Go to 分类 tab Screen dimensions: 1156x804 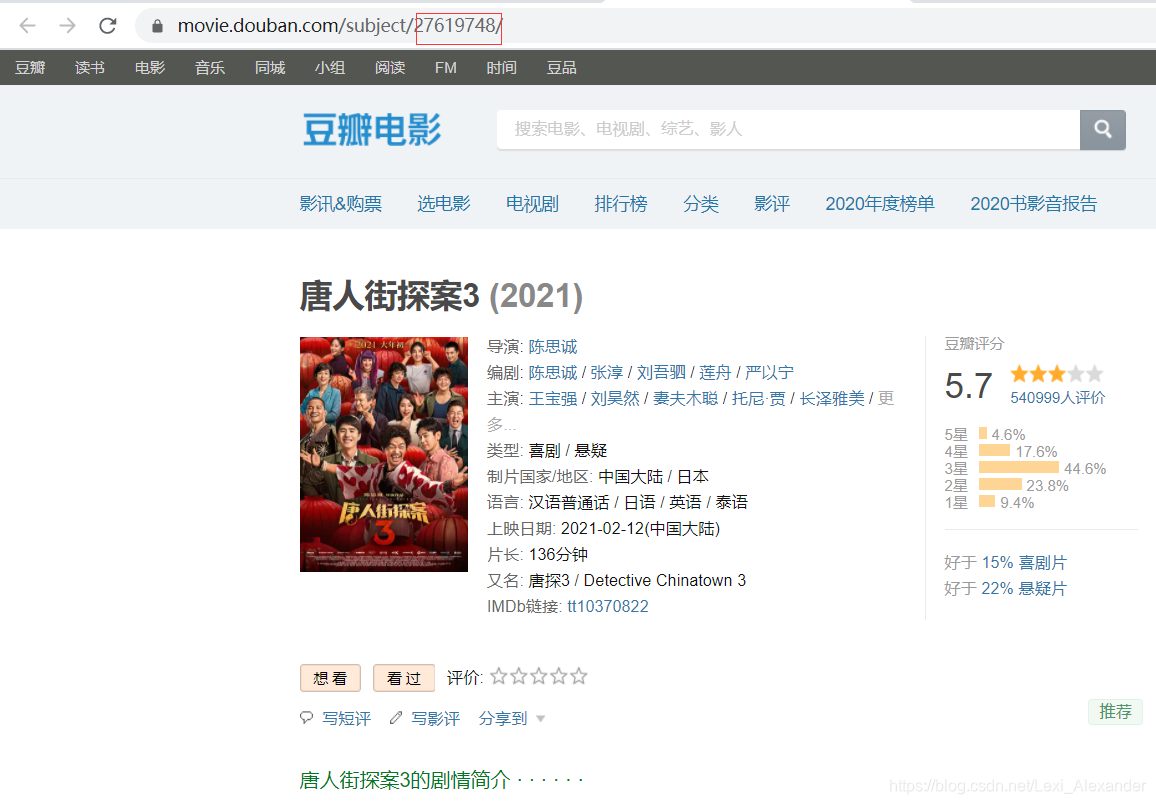(701, 203)
